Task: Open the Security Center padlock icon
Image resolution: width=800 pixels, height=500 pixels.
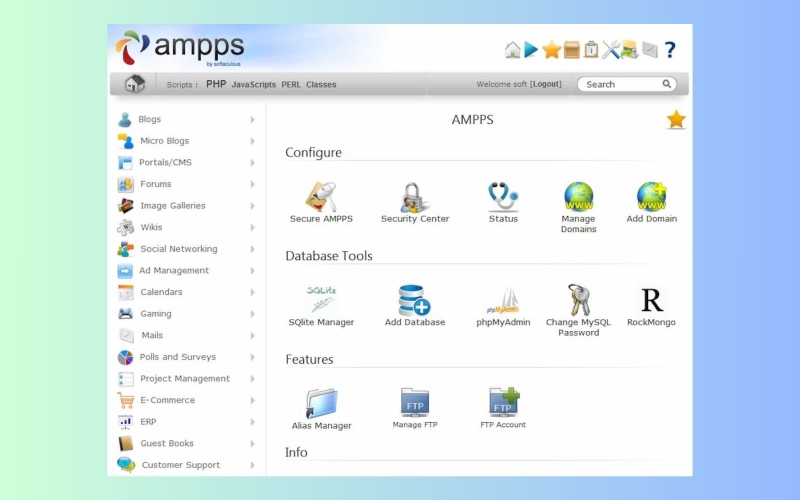Action: coord(414,197)
